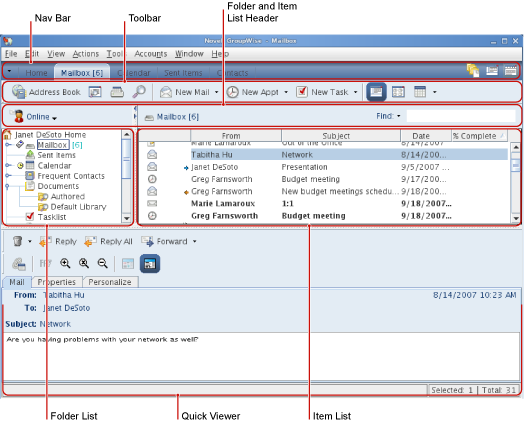
Task: Click the zoom out magnifier icon
Action: tap(103, 263)
